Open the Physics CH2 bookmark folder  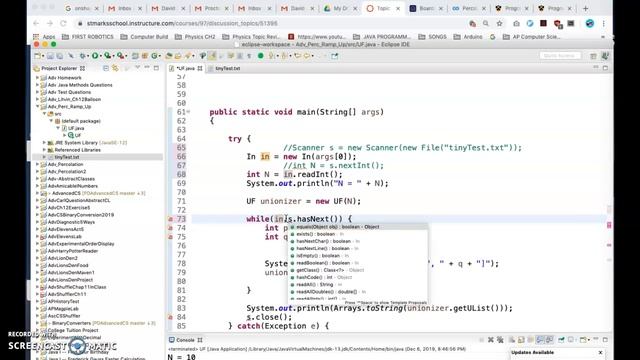(x=196, y=37)
